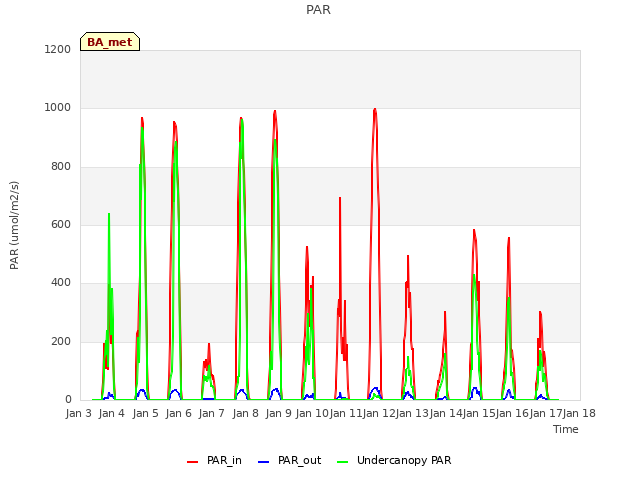Click the Jan 5 x-axis tick label
Screen dimensions: 640x480
point(145,413)
